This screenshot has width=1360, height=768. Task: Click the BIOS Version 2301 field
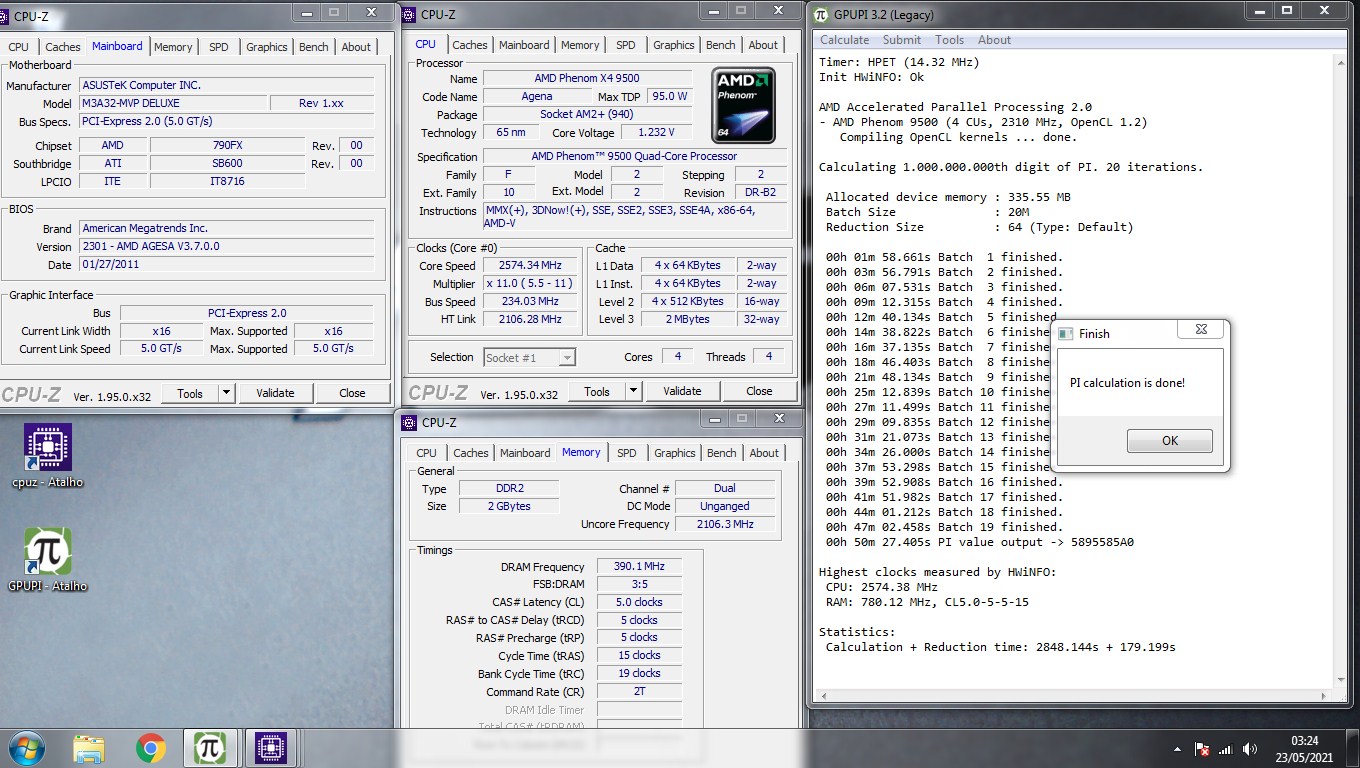(x=226, y=246)
